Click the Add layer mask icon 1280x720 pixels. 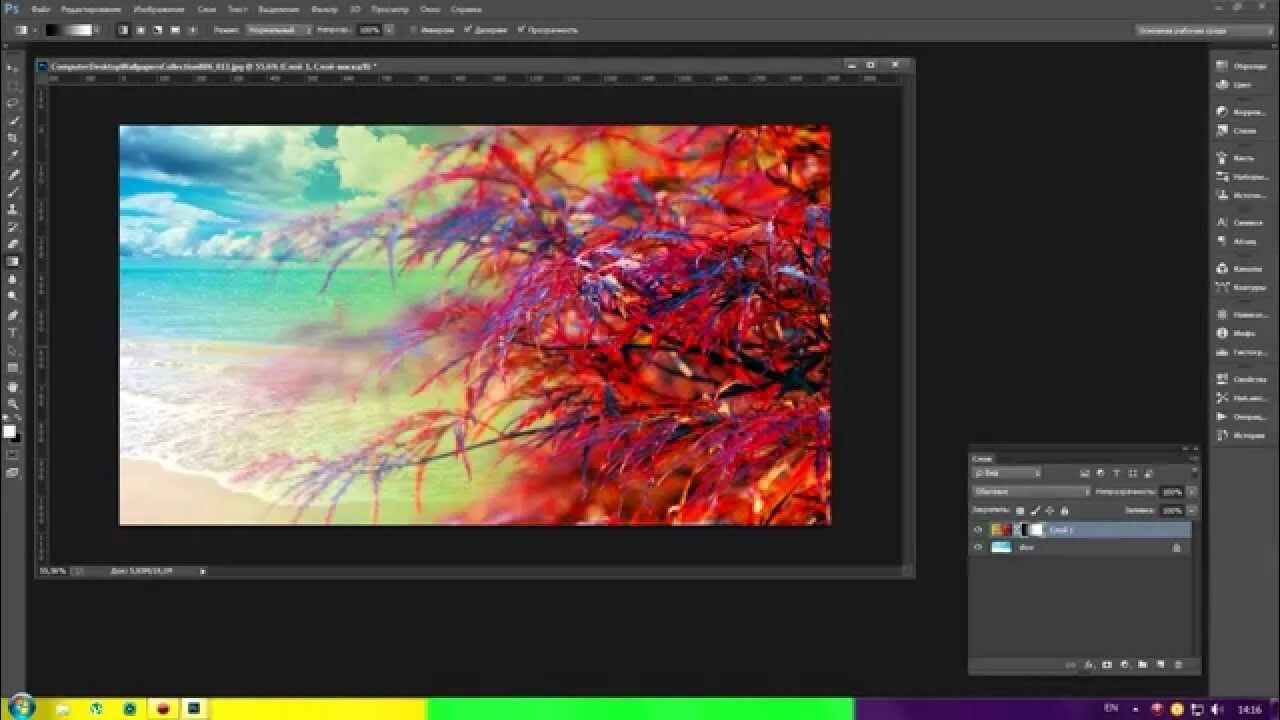point(1107,665)
